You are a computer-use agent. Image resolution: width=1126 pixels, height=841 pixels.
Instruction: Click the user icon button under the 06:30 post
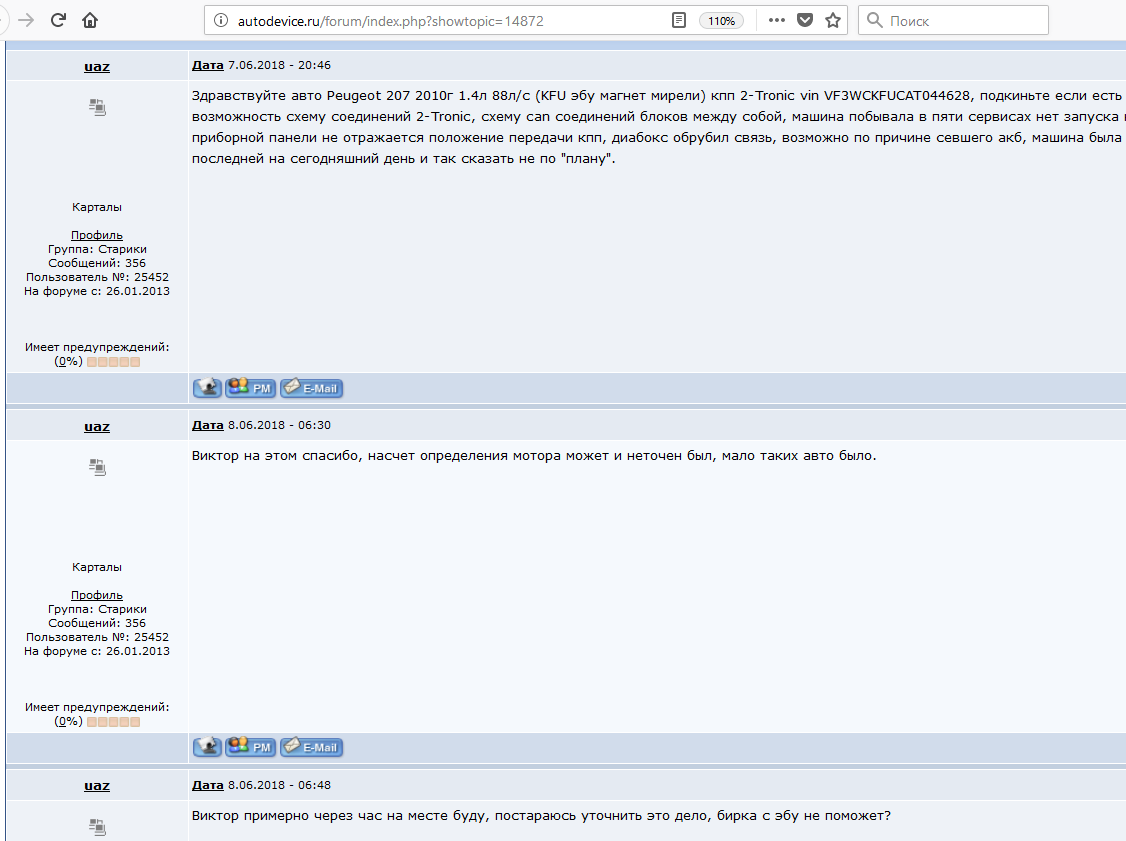(x=207, y=747)
